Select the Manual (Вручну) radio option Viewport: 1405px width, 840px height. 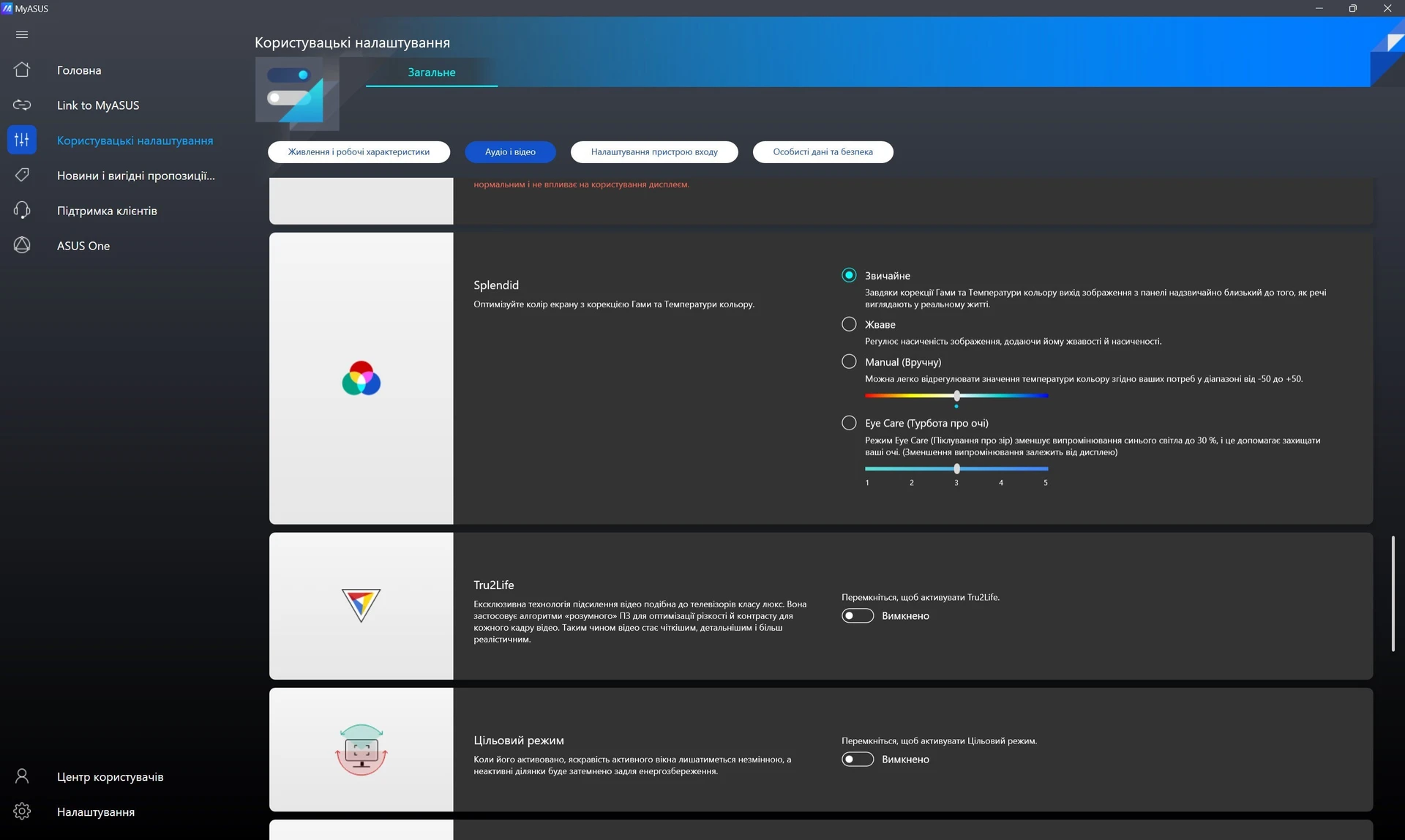tap(849, 361)
